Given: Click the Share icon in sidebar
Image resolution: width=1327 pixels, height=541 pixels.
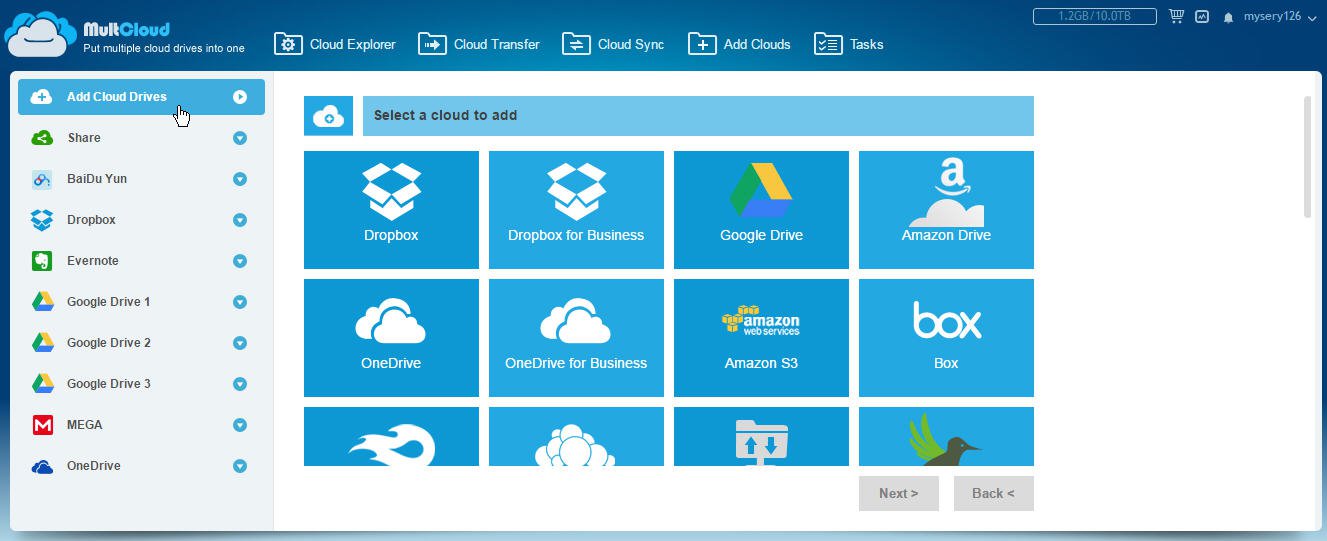Looking at the screenshot, I should 42,138.
